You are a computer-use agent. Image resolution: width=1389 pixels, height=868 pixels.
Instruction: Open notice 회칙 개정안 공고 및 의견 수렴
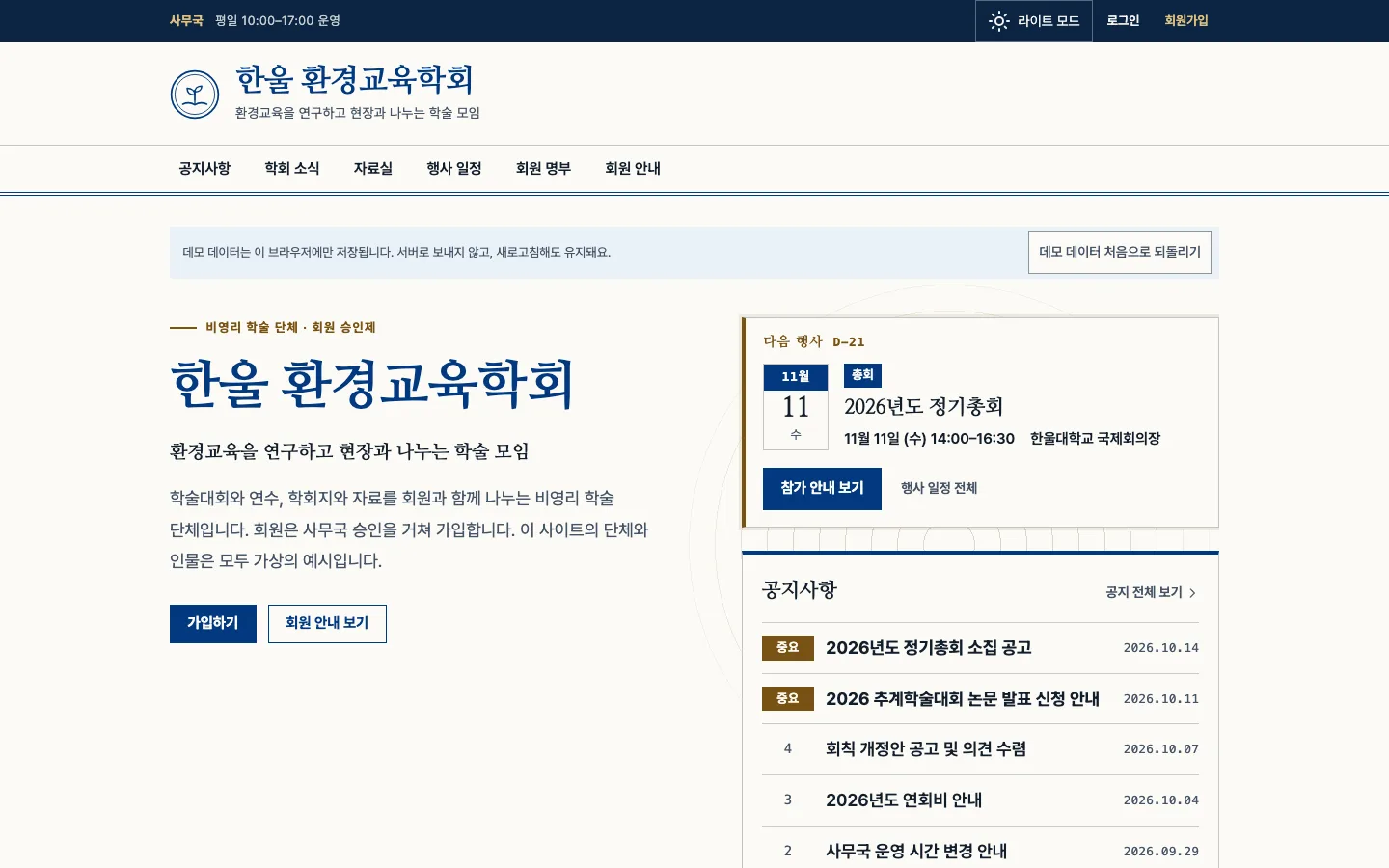point(926,749)
